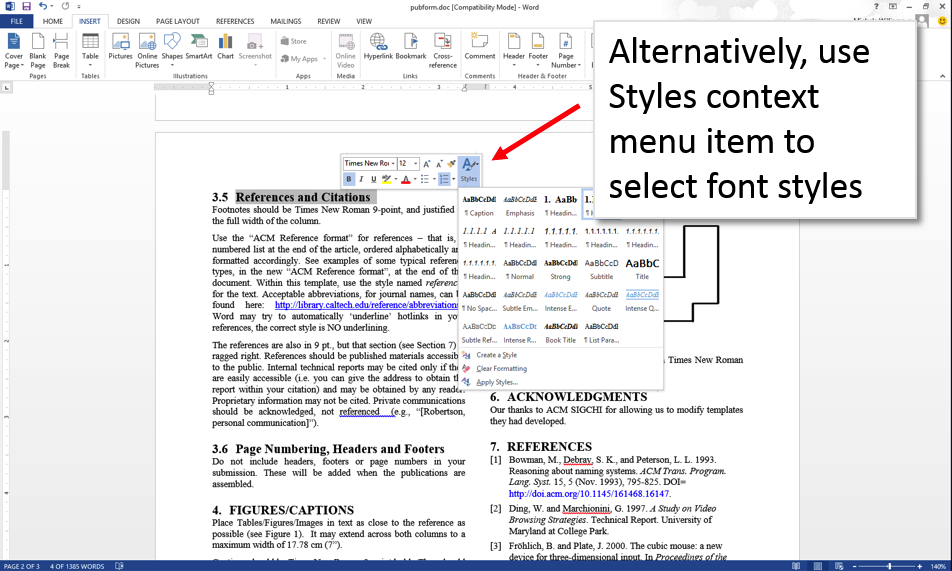
Task: Undo the last action
Action: pyautogui.click(x=42, y=6)
